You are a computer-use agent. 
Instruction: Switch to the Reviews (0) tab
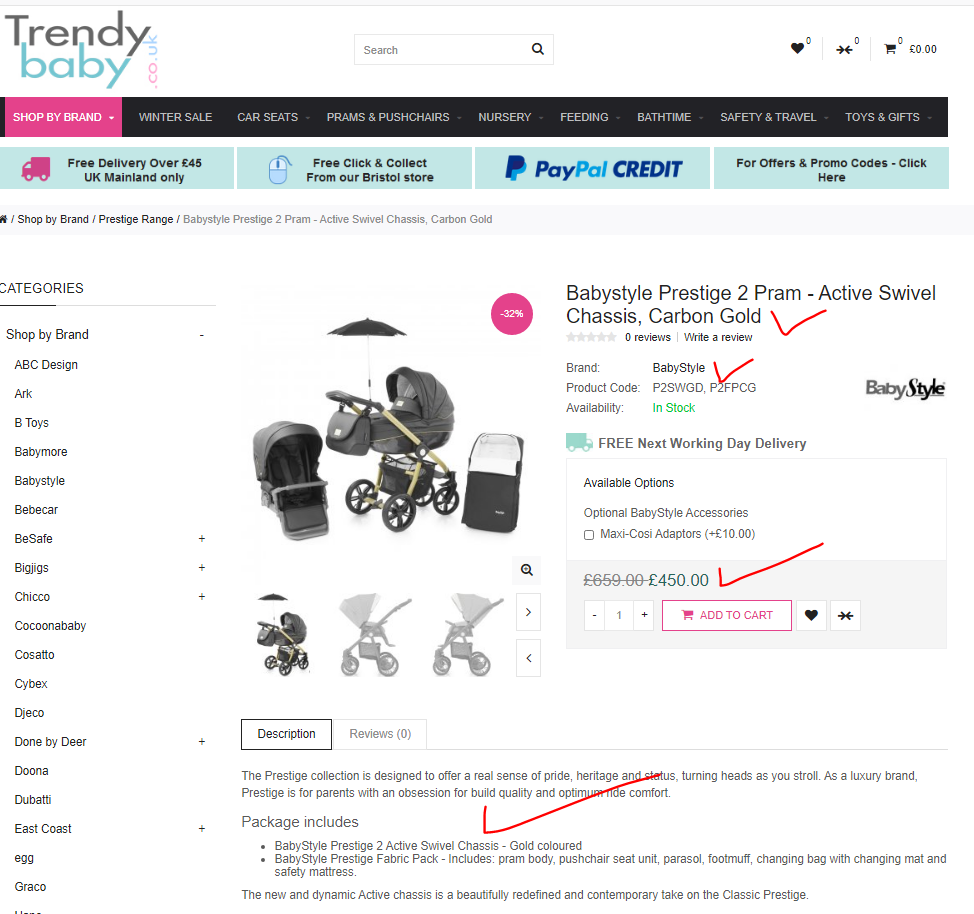pos(380,734)
